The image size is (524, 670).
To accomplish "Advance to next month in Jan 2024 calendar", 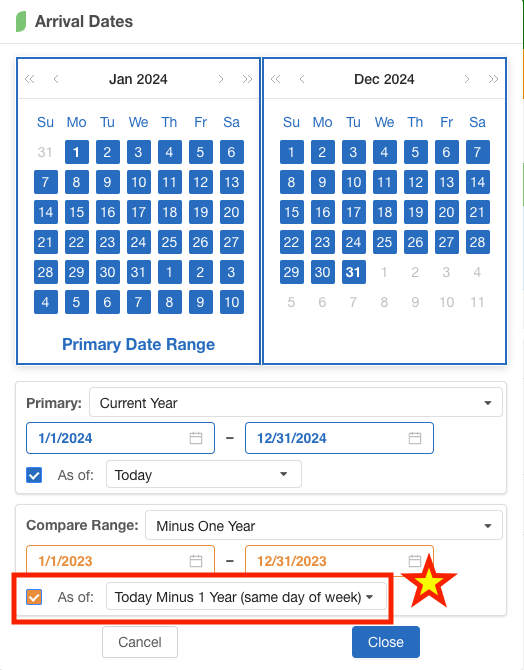I will 221,79.
